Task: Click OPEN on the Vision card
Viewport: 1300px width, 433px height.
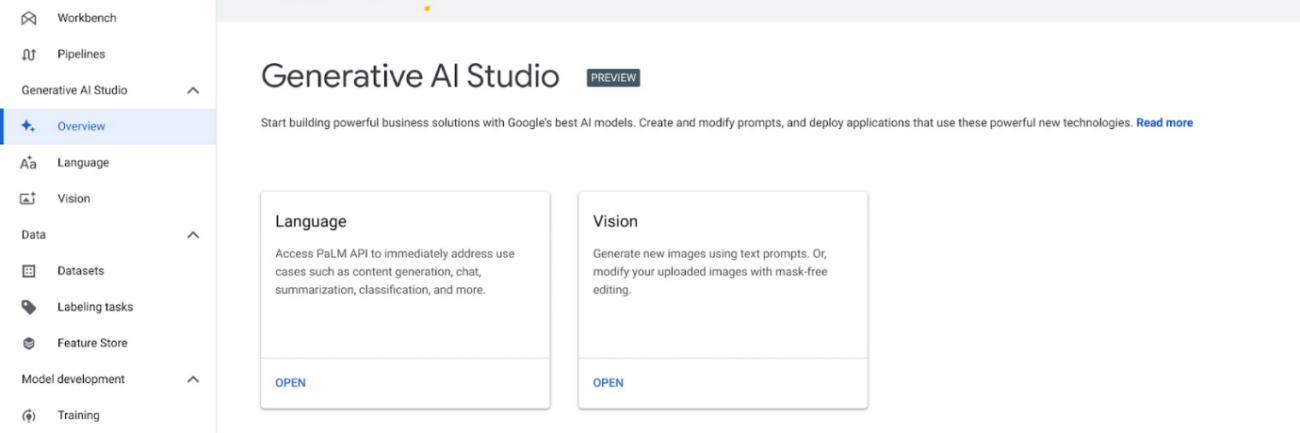Action: 608,383
